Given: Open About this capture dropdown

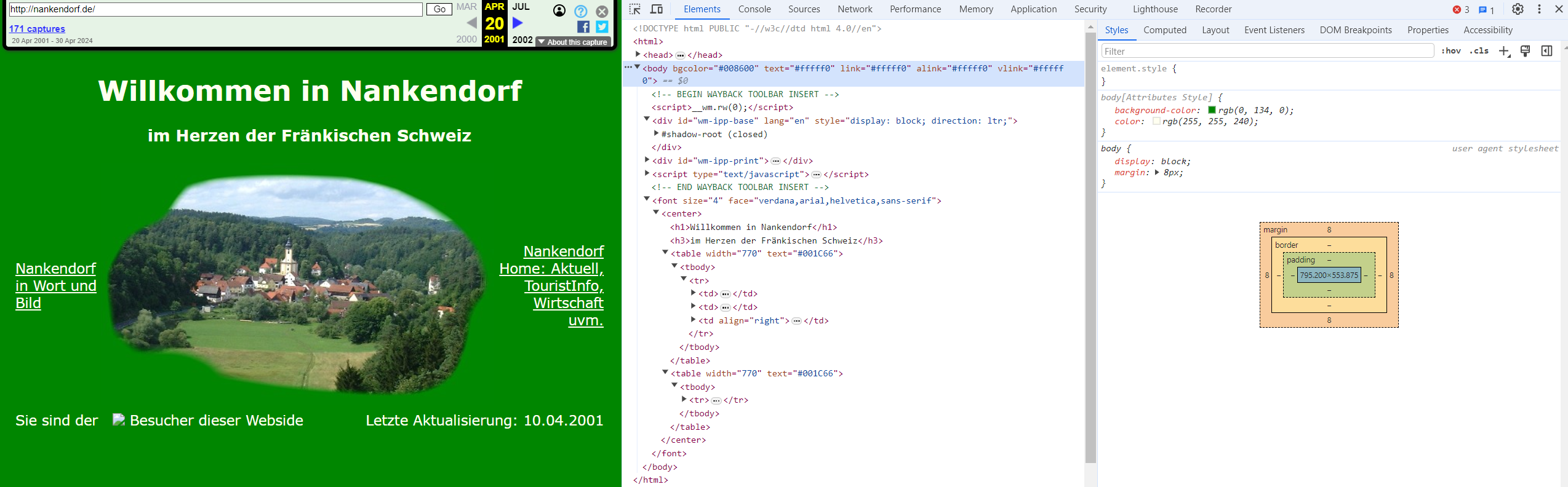Looking at the screenshot, I should [573, 42].
